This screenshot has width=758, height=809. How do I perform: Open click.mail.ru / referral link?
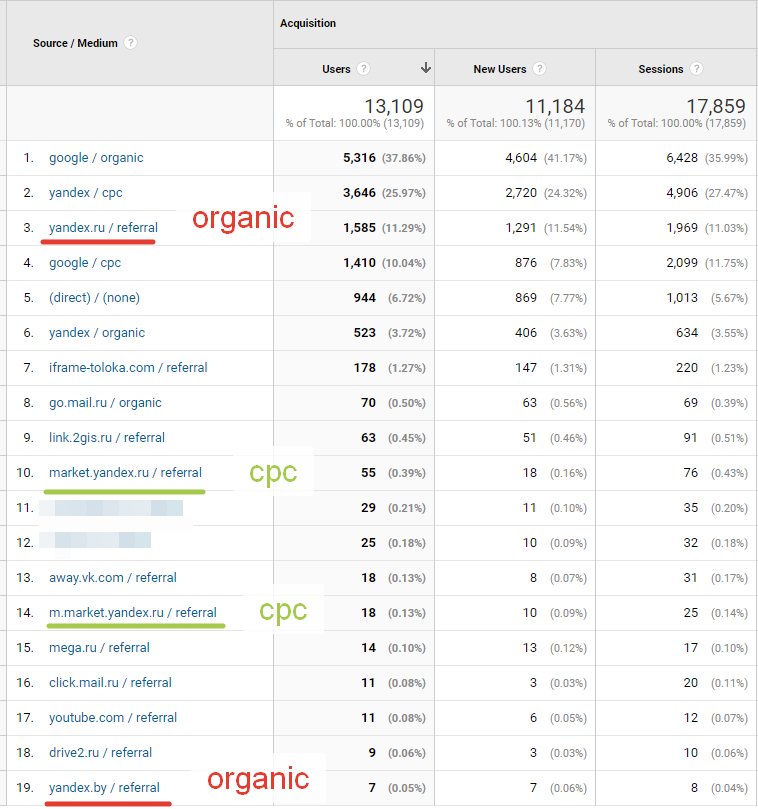[110, 683]
